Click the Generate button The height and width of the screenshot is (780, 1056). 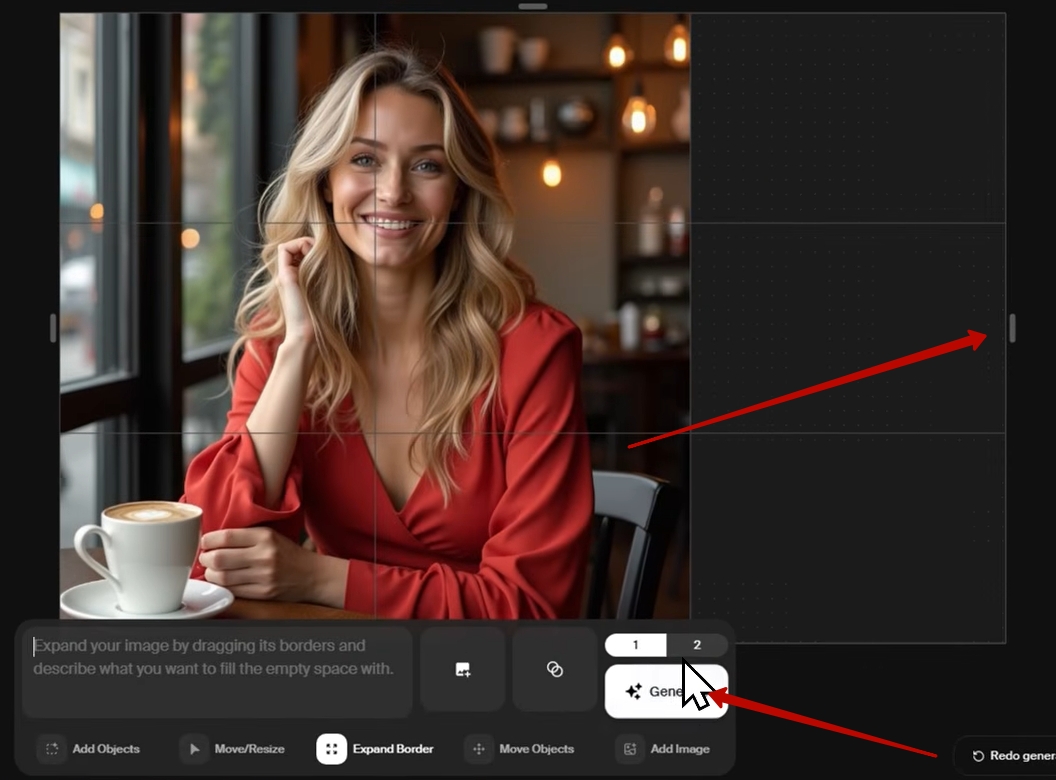point(666,691)
